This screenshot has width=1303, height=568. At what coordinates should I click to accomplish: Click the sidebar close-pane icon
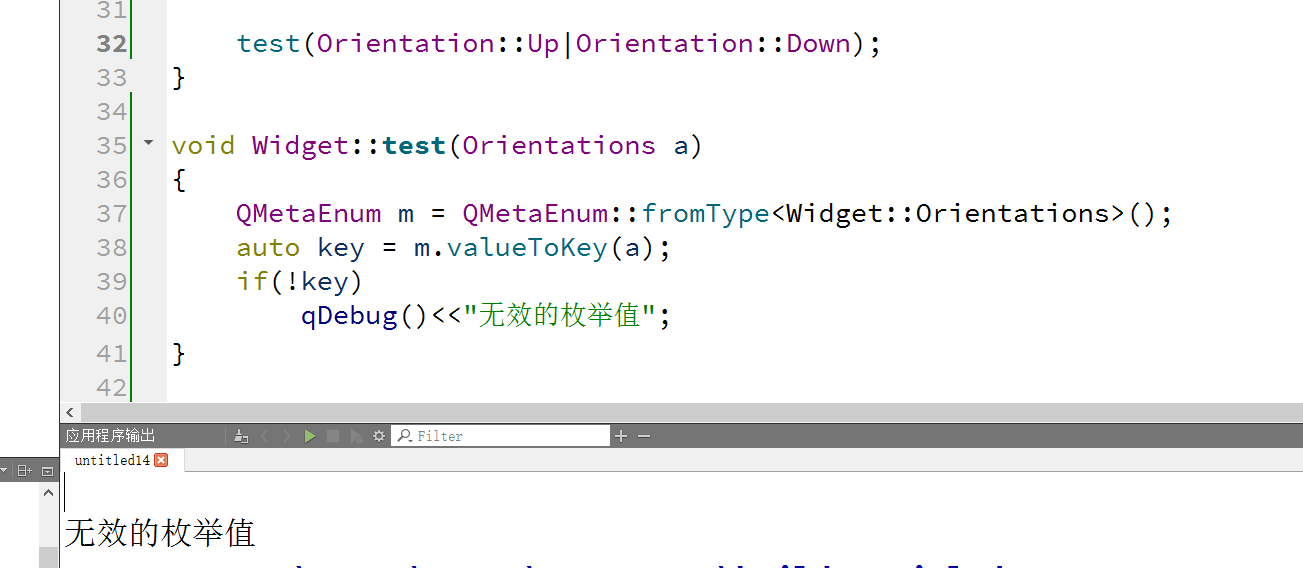click(x=47, y=470)
